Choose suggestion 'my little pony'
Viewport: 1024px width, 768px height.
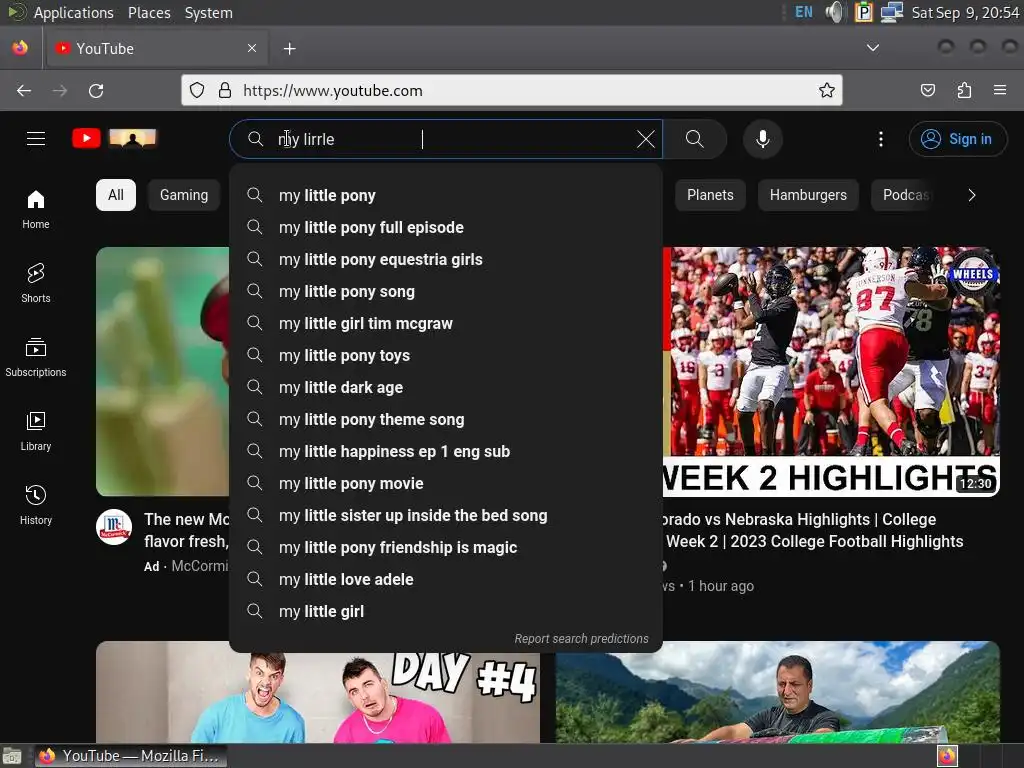pos(446,195)
